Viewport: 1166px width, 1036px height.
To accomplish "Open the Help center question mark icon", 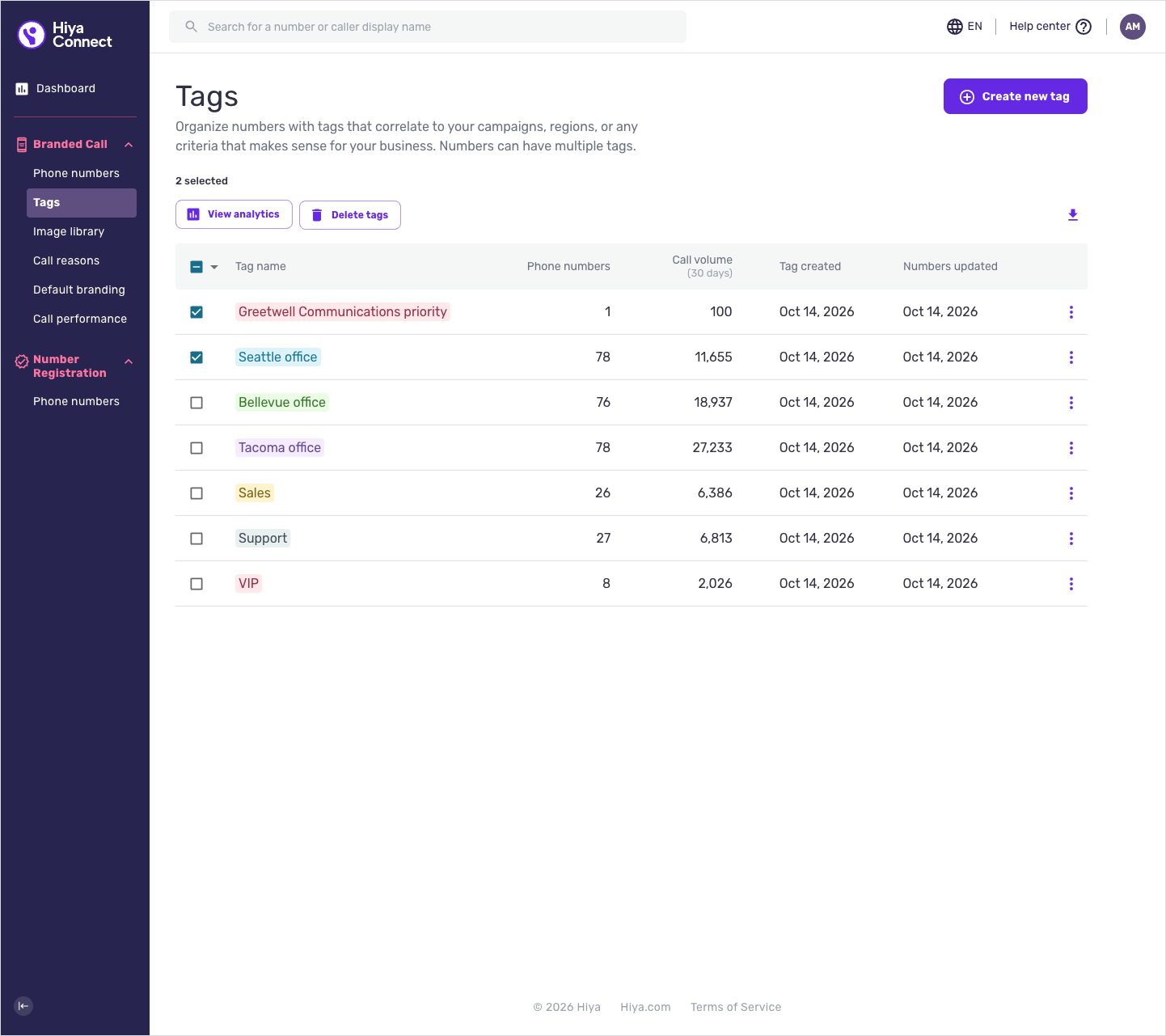I will 1084,27.
